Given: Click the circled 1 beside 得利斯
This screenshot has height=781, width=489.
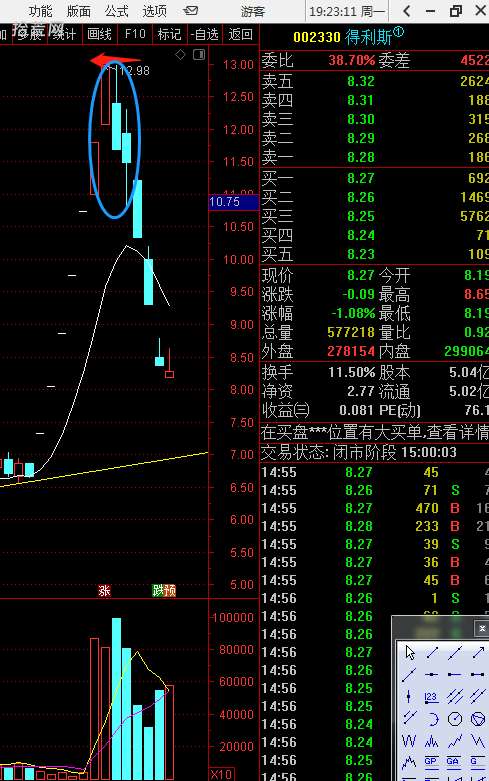Looking at the screenshot, I should pyautogui.click(x=398, y=32).
